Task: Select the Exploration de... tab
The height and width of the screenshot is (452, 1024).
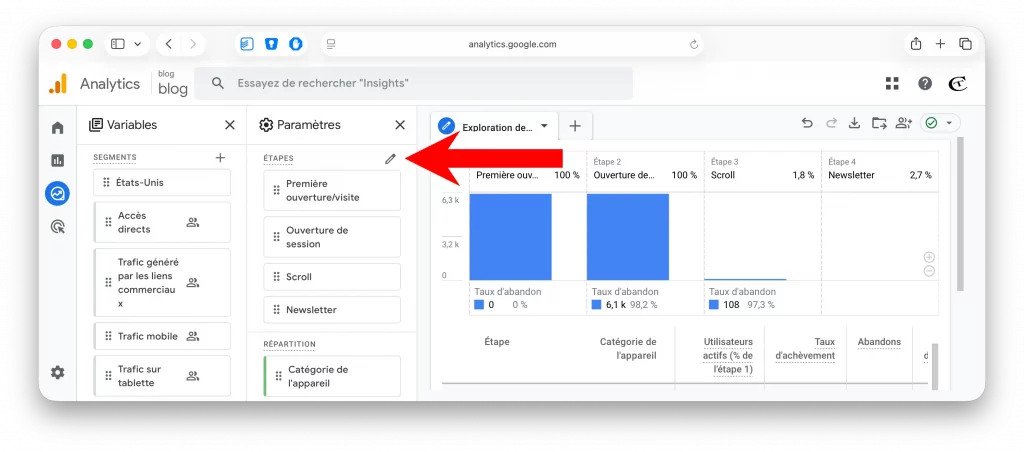Action: pyautogui.click(x=494, y=127)
